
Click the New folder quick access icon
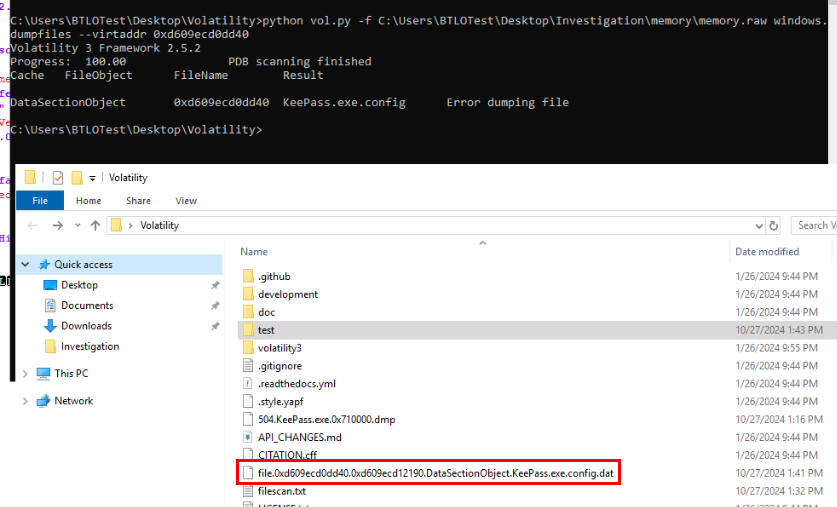[x=77, y=178]
